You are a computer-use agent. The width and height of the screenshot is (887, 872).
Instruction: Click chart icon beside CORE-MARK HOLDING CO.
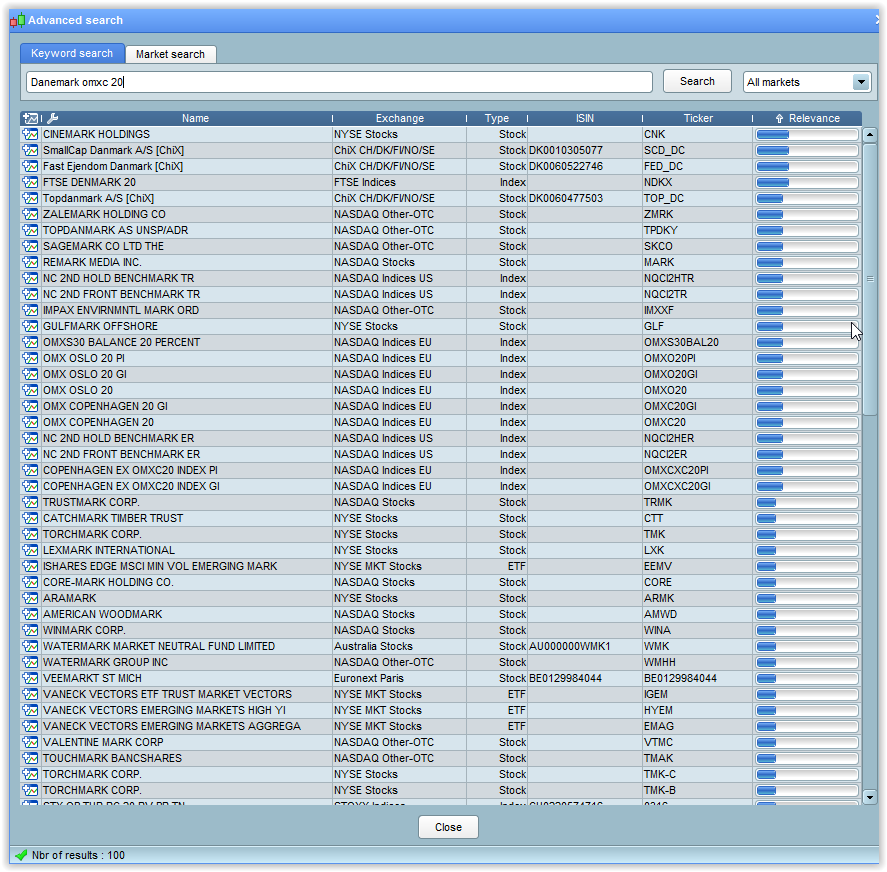30,582
